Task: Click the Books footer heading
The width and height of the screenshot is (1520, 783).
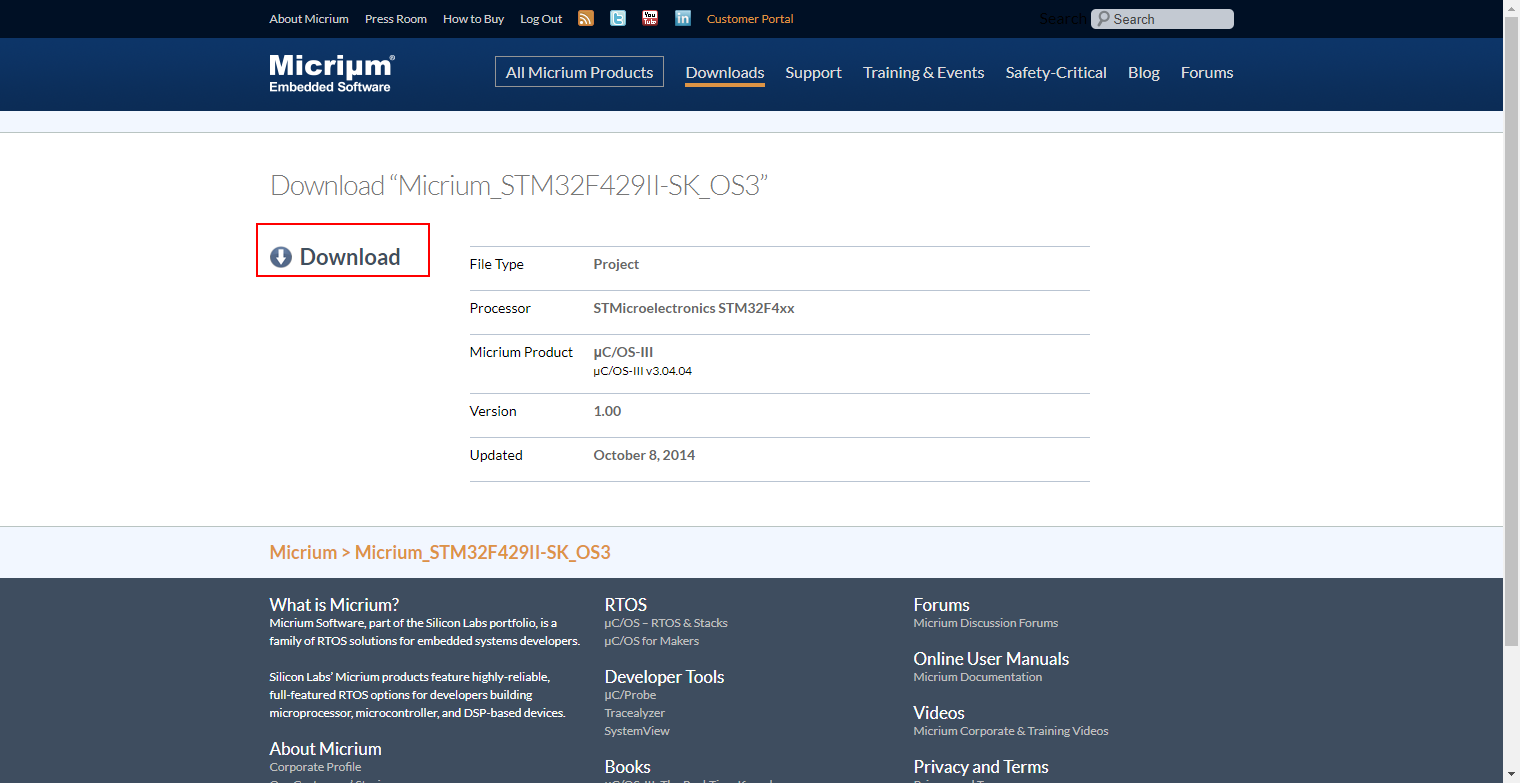Action: (628, 767)
